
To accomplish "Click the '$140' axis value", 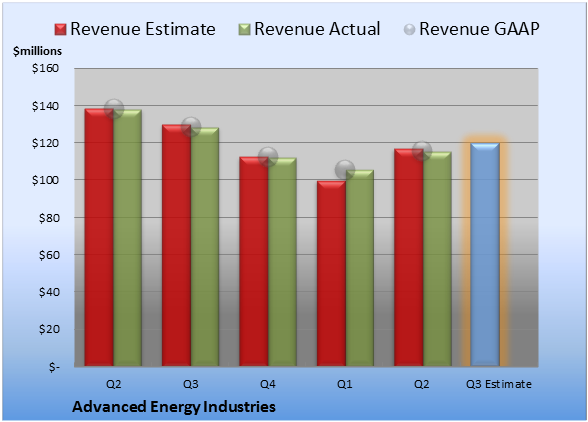I will 45,106.
